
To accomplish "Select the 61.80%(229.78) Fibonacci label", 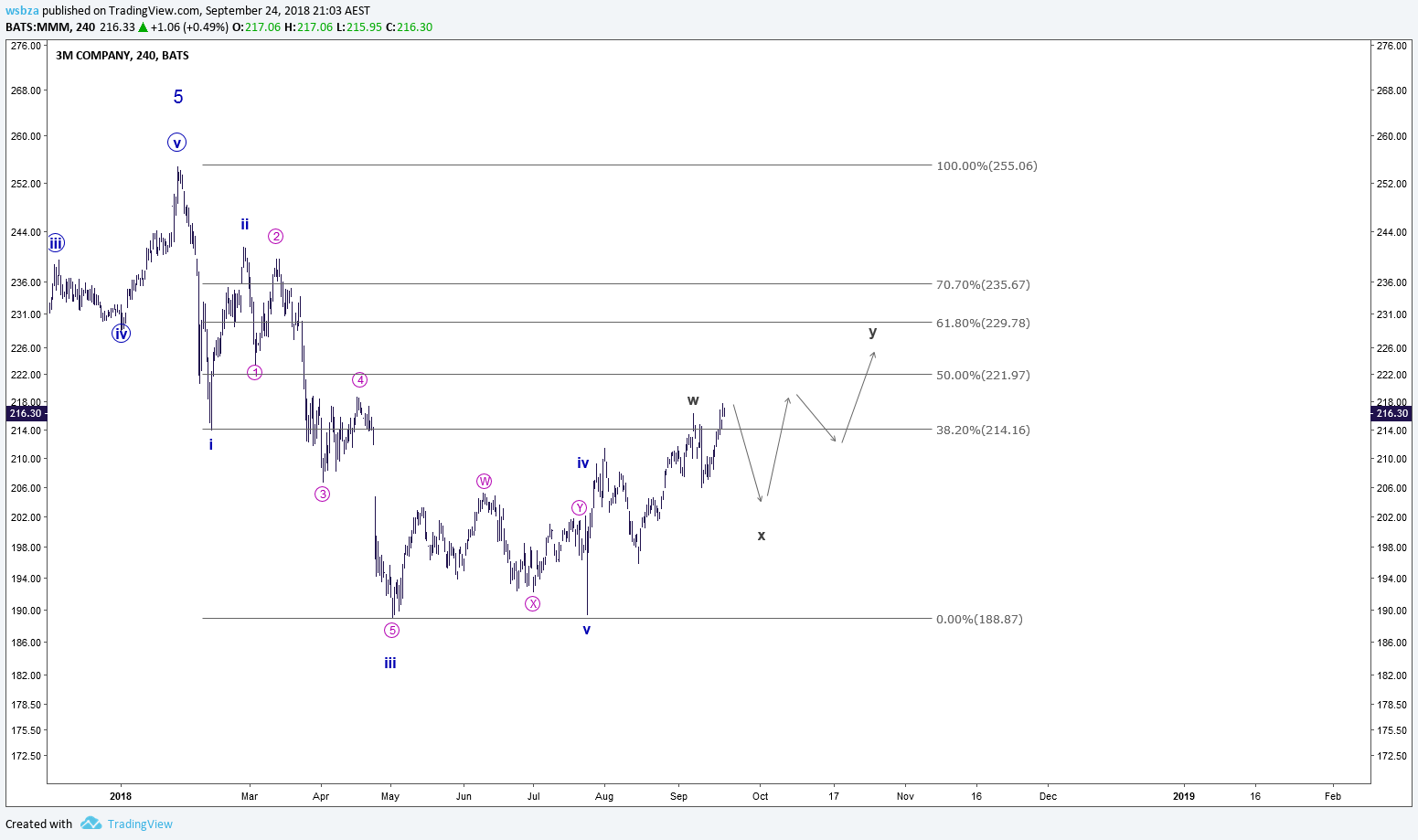I will (x=983, y=324).
